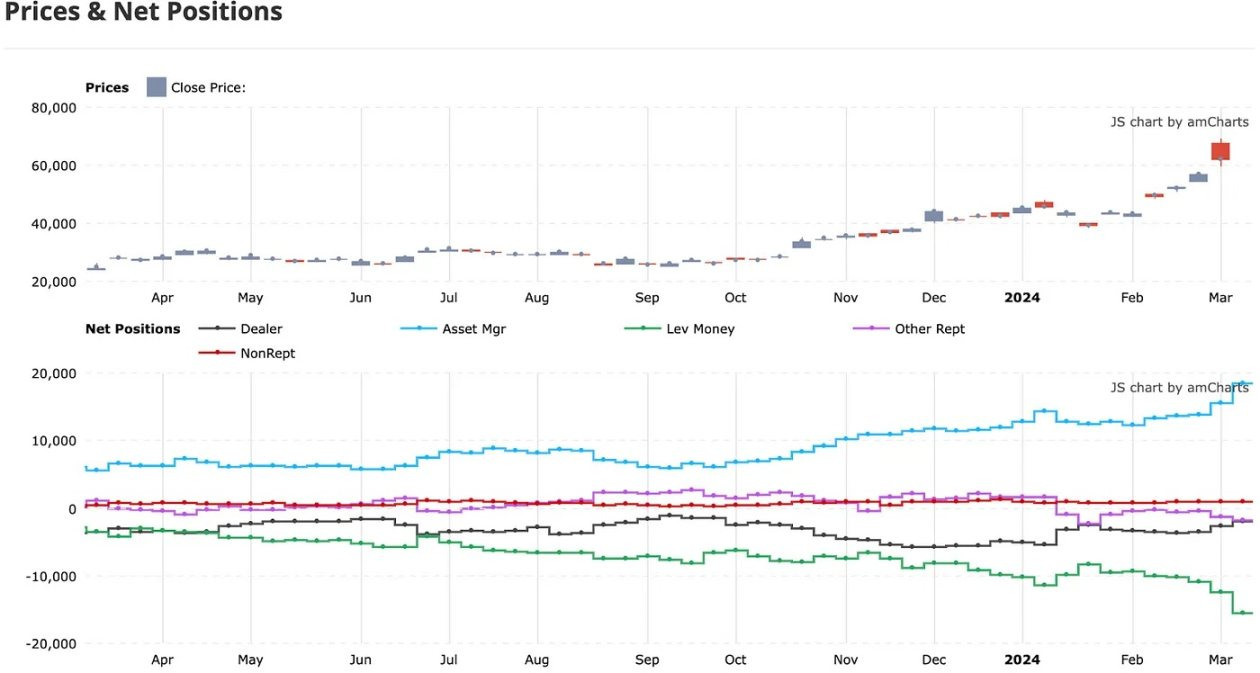Toggle the Dealer series legend marker
Image resolution: width=1260 pixels, height=673 pixels.
(217, 328)
